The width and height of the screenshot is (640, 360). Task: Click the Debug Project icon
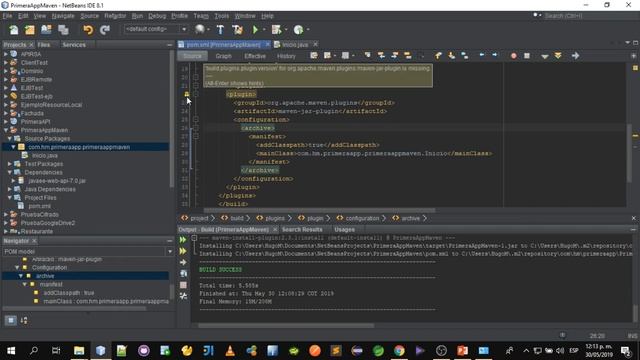(276, 29)
